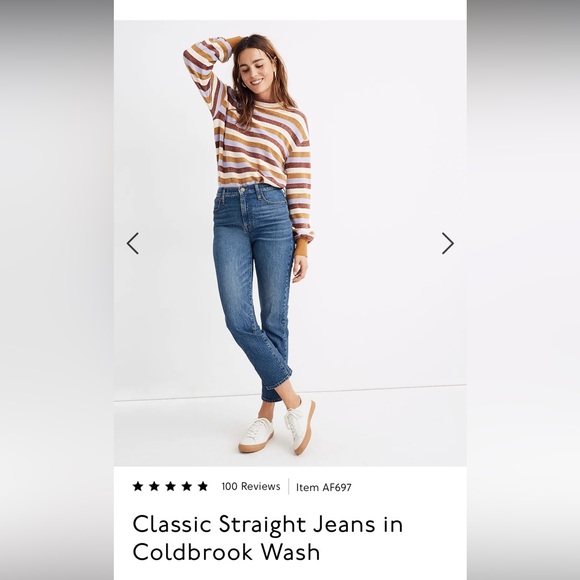The image size is (580, 580).
Task: Open the 100 Reviews link
Action: click(251, 486)
